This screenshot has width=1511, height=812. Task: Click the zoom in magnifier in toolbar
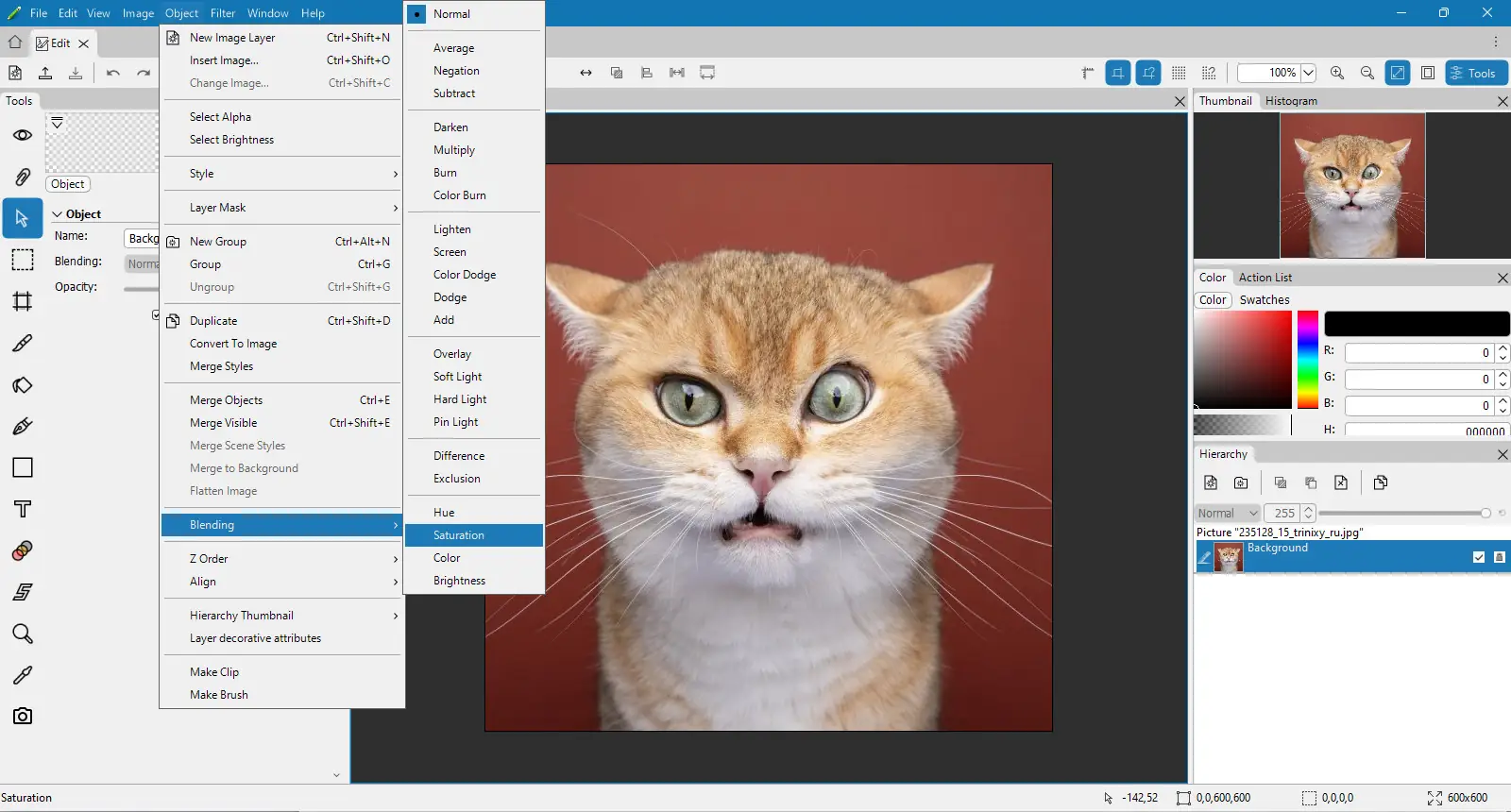1337,73
